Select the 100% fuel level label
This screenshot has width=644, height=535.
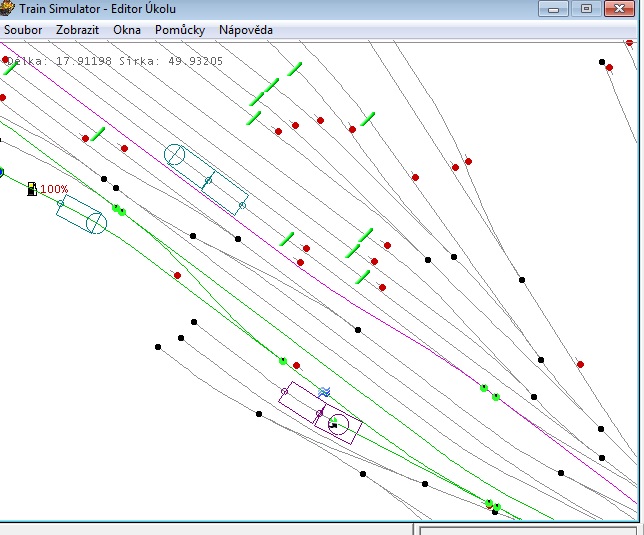tap(54, 189)
